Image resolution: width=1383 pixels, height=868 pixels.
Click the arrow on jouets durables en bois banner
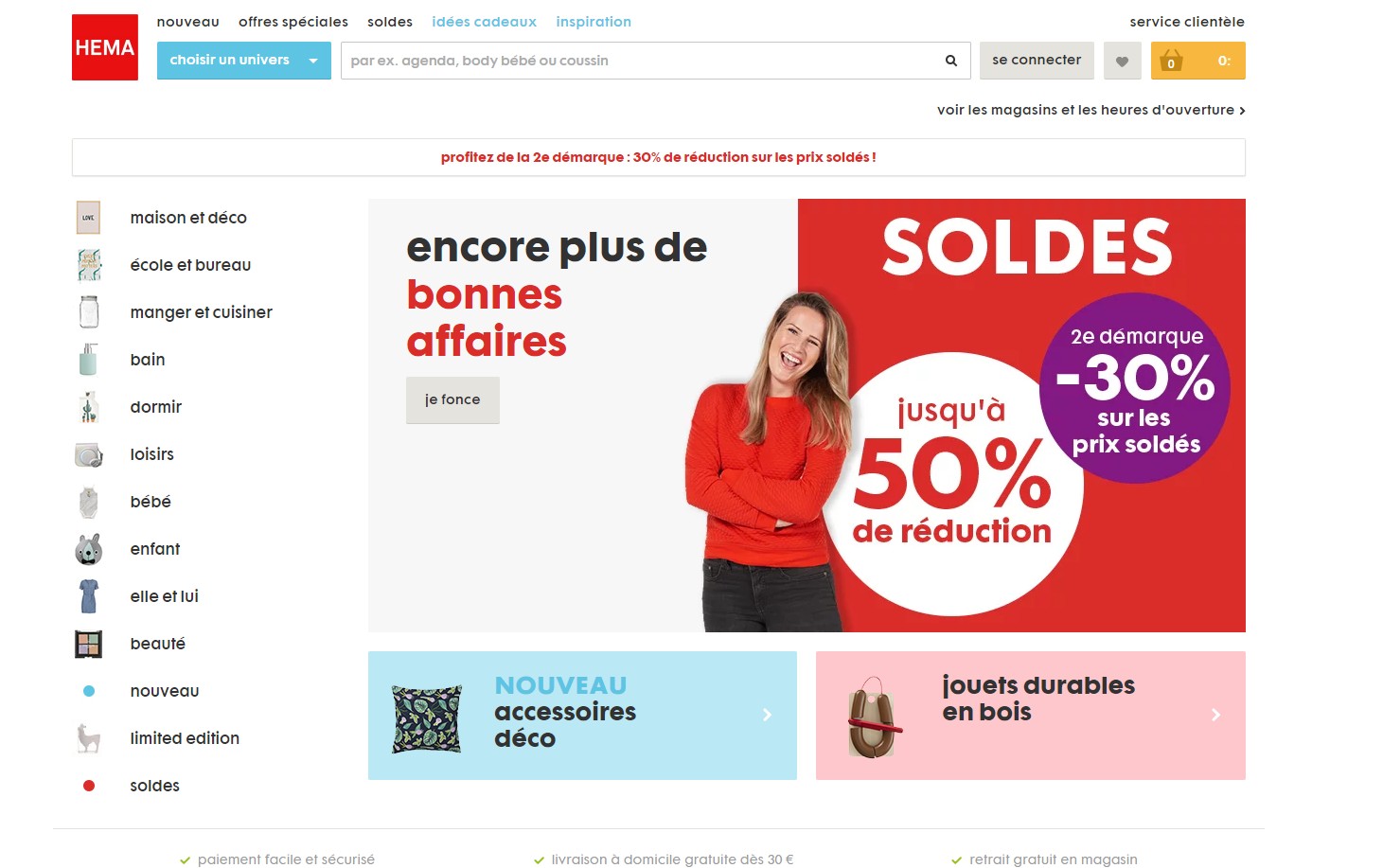(1216, 715)
